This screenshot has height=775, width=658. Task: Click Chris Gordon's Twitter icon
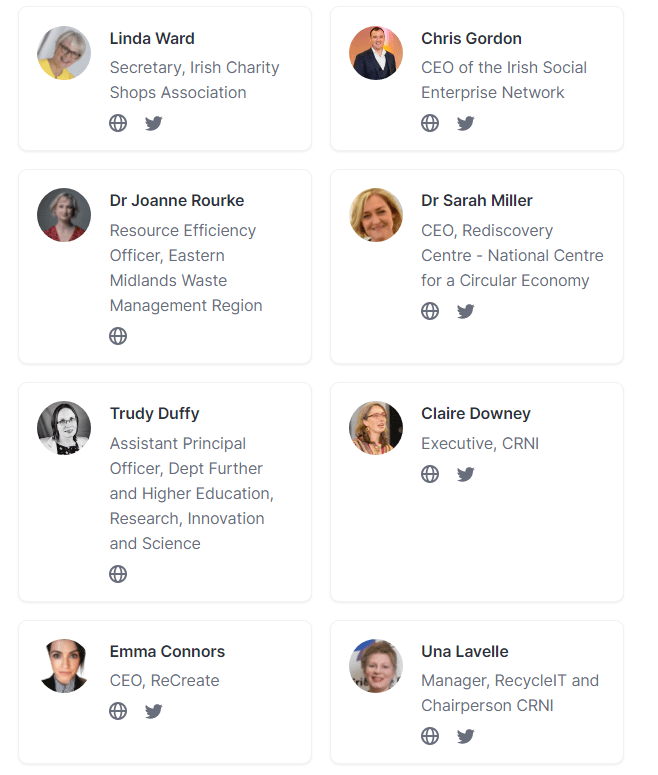pos(465,123)
